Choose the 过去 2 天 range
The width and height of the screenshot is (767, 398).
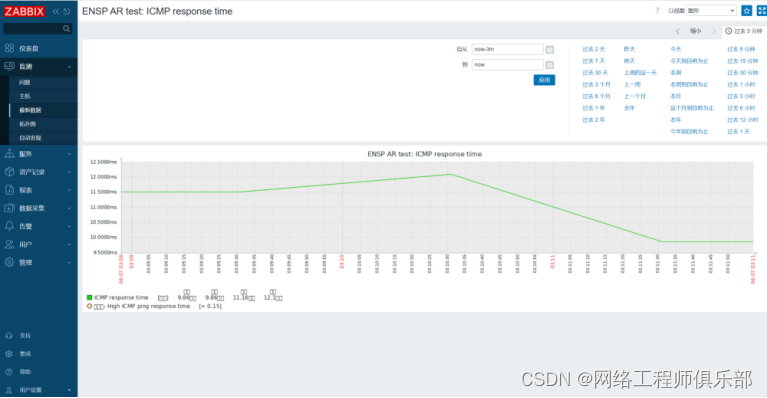point(594,49)
